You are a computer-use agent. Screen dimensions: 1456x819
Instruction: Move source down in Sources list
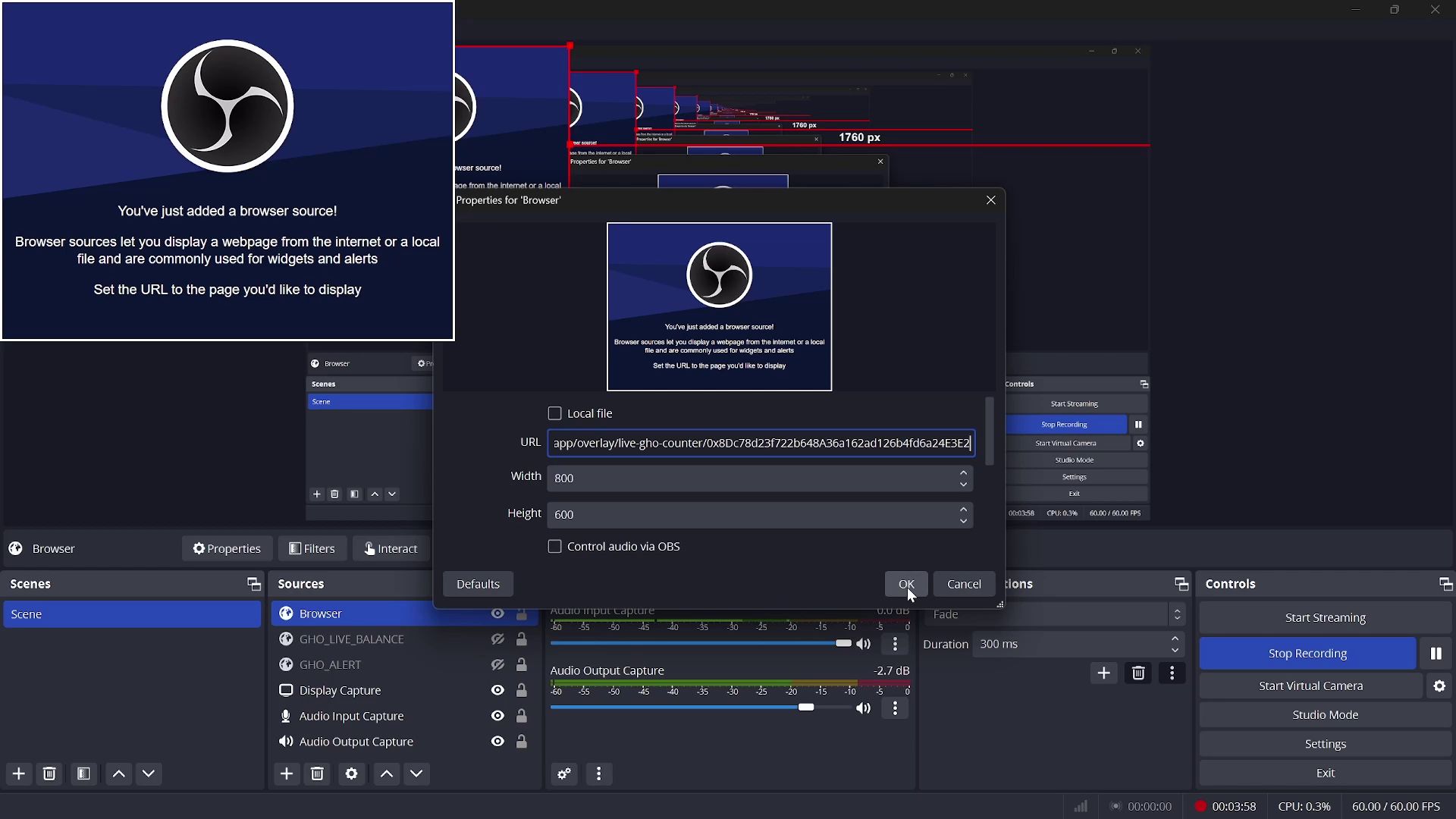(x=416, y=773)
